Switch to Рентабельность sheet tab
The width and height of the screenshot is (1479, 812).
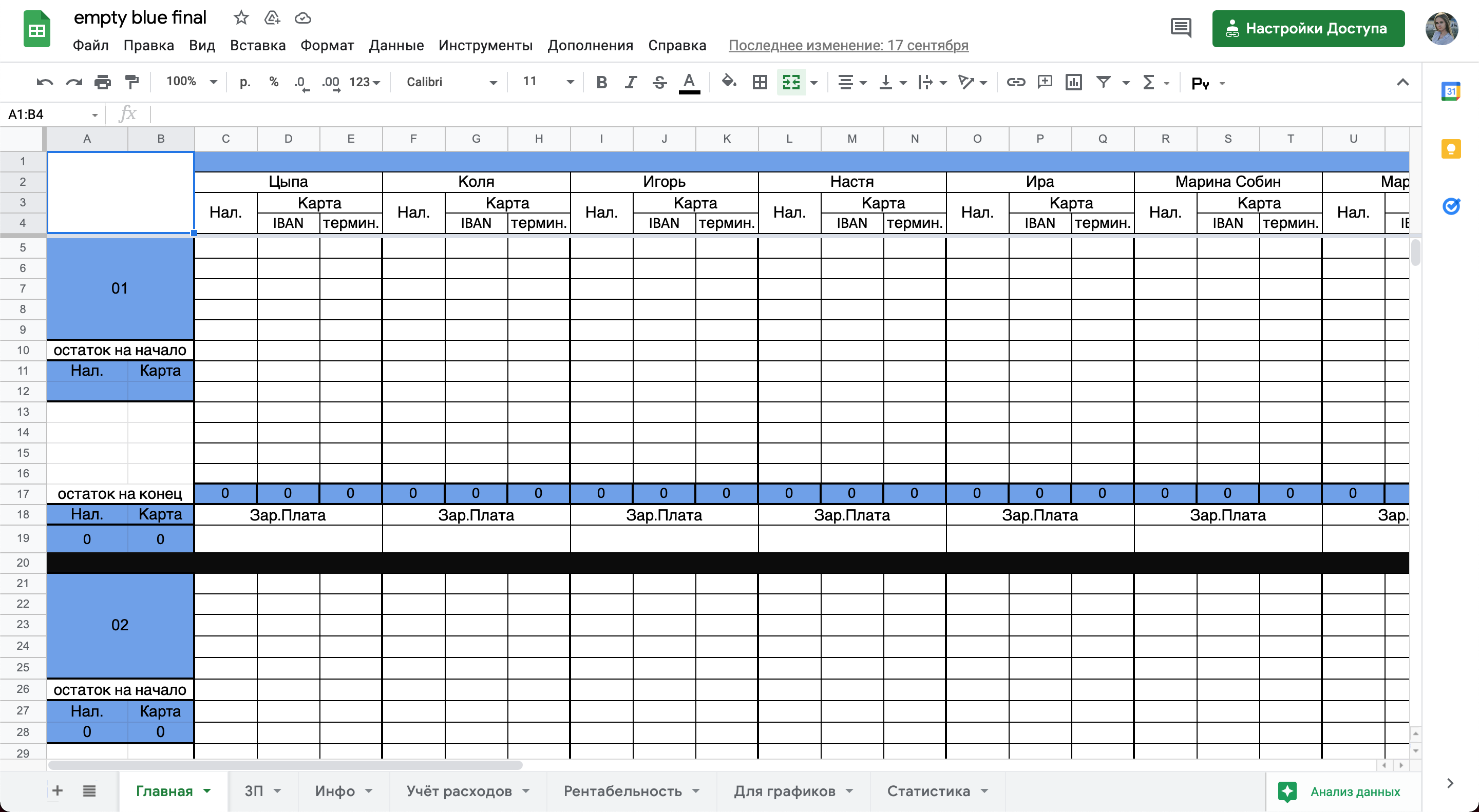[632, 791]
